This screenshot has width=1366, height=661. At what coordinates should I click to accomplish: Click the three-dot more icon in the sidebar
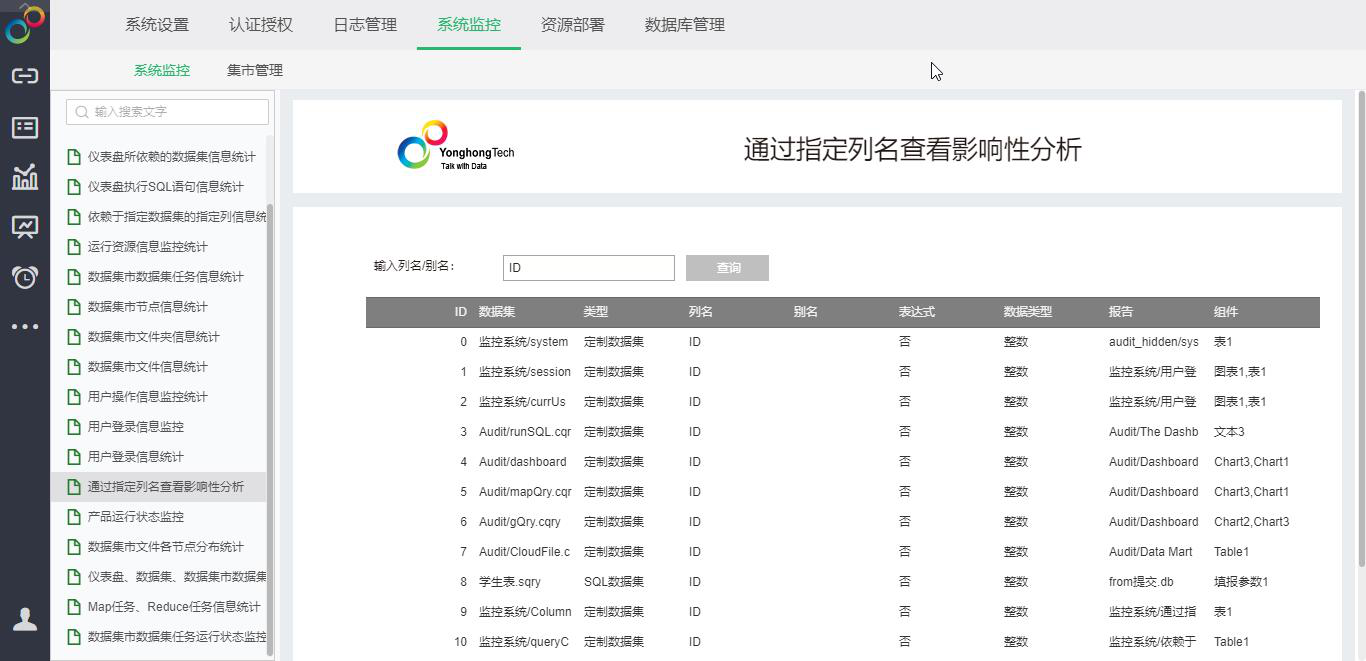(x=25, y=326)
